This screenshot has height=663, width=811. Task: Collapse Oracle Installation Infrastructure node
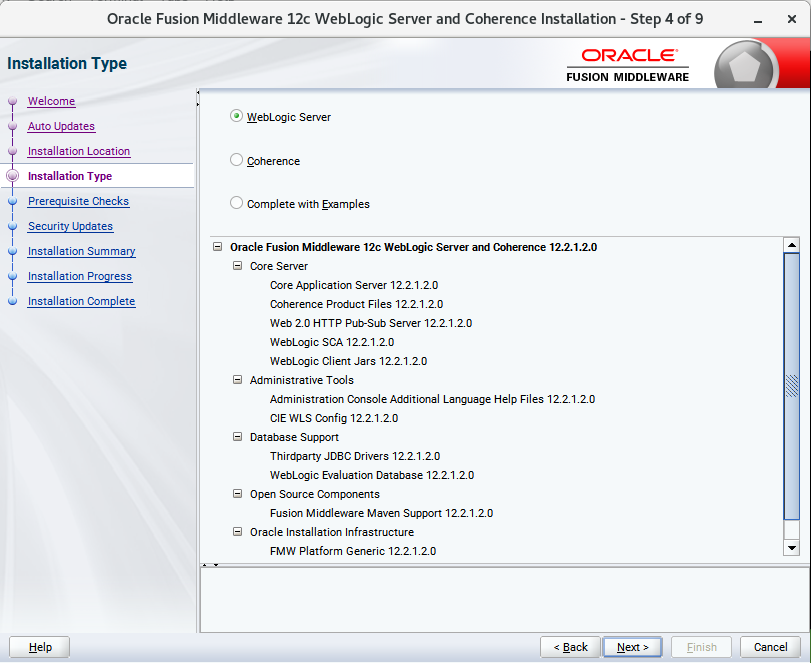(238, 532)
